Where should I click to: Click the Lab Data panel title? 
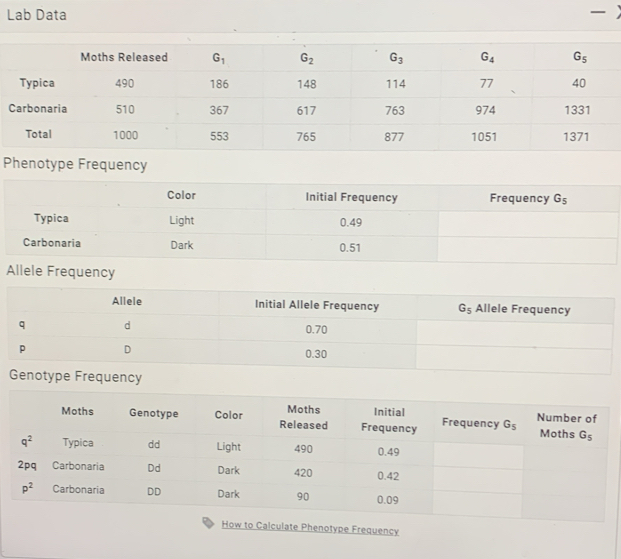[37, 15]
